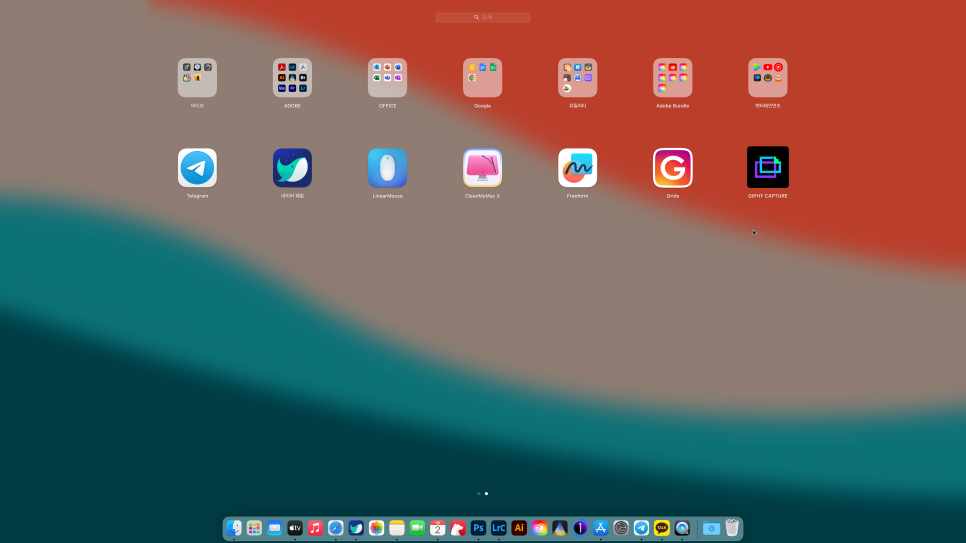The width and height of the screenshot is (966, 543).
Task: Launch Telegram from Launchpad grid
Action: [x=197, y=168]
